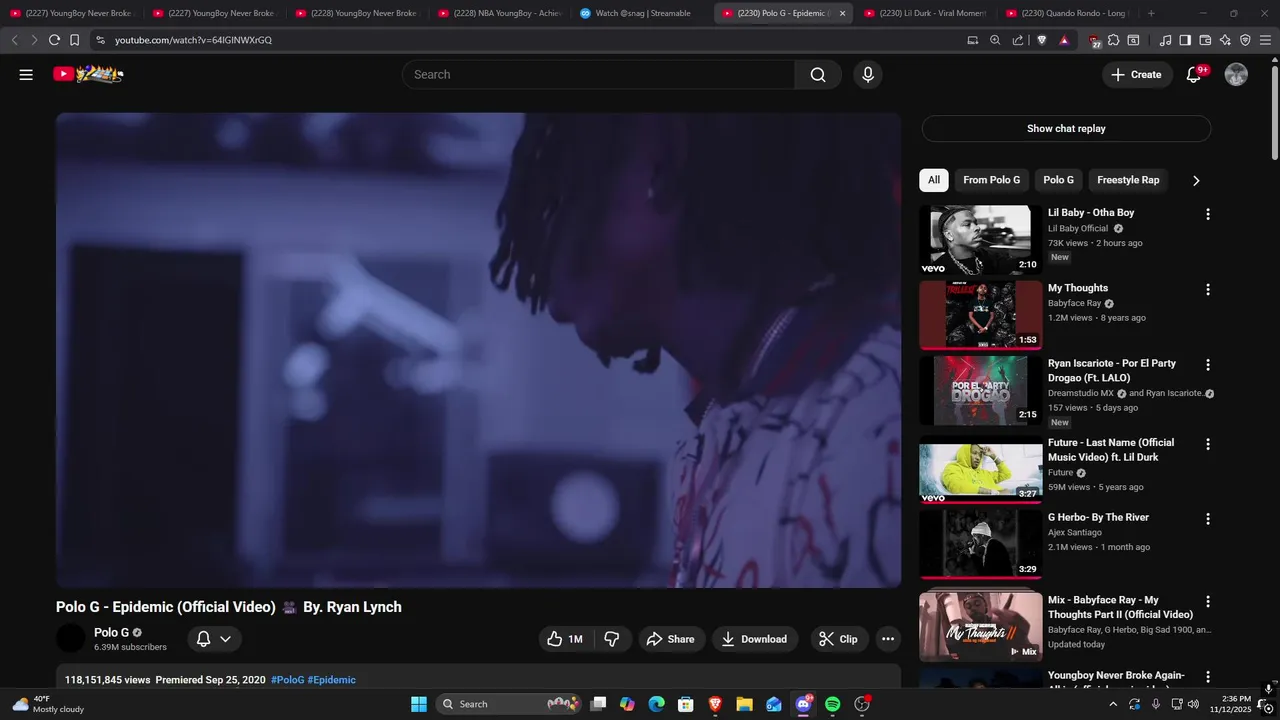Open the taskbar volume speaker icon
This screenshot has width=1280, height=720.
(x=1193, y=704)
